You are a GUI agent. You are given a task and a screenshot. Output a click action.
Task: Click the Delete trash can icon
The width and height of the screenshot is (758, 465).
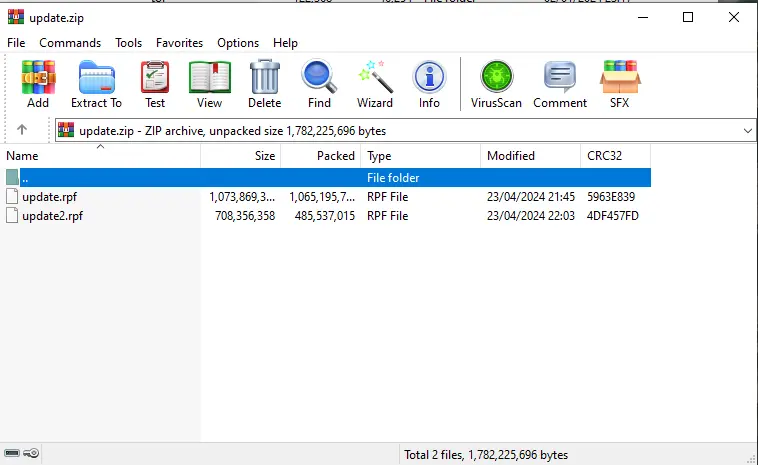264,76
